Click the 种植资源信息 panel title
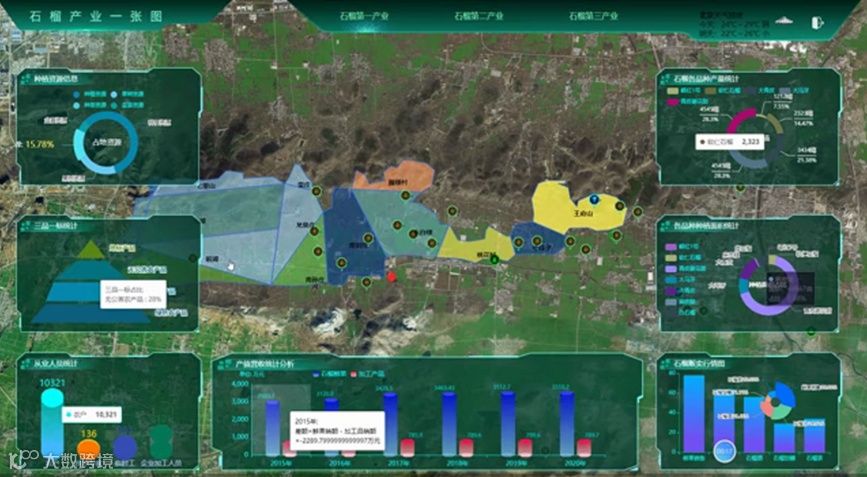 56,79
